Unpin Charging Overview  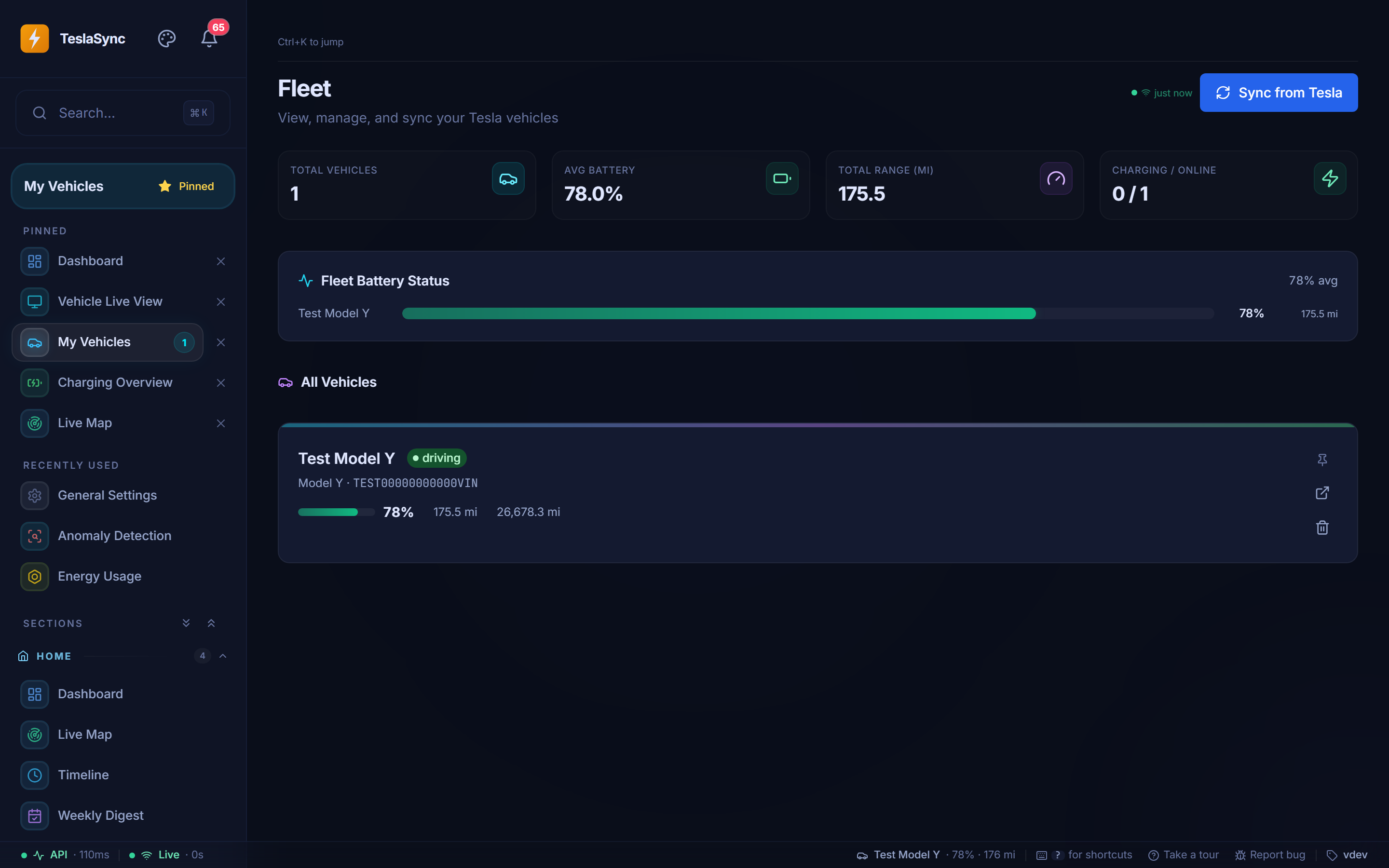tap(220, 382)
